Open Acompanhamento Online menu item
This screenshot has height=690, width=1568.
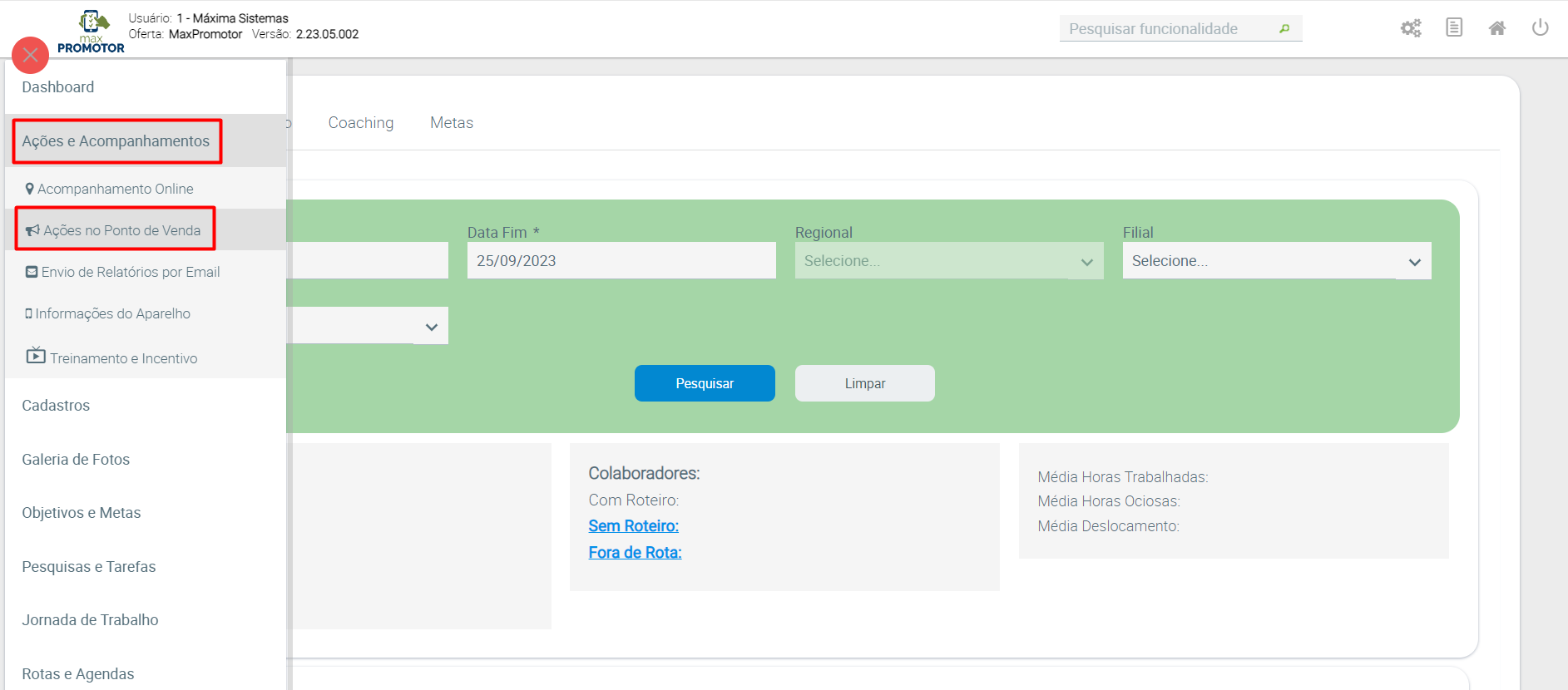click(x=115, y=189)
